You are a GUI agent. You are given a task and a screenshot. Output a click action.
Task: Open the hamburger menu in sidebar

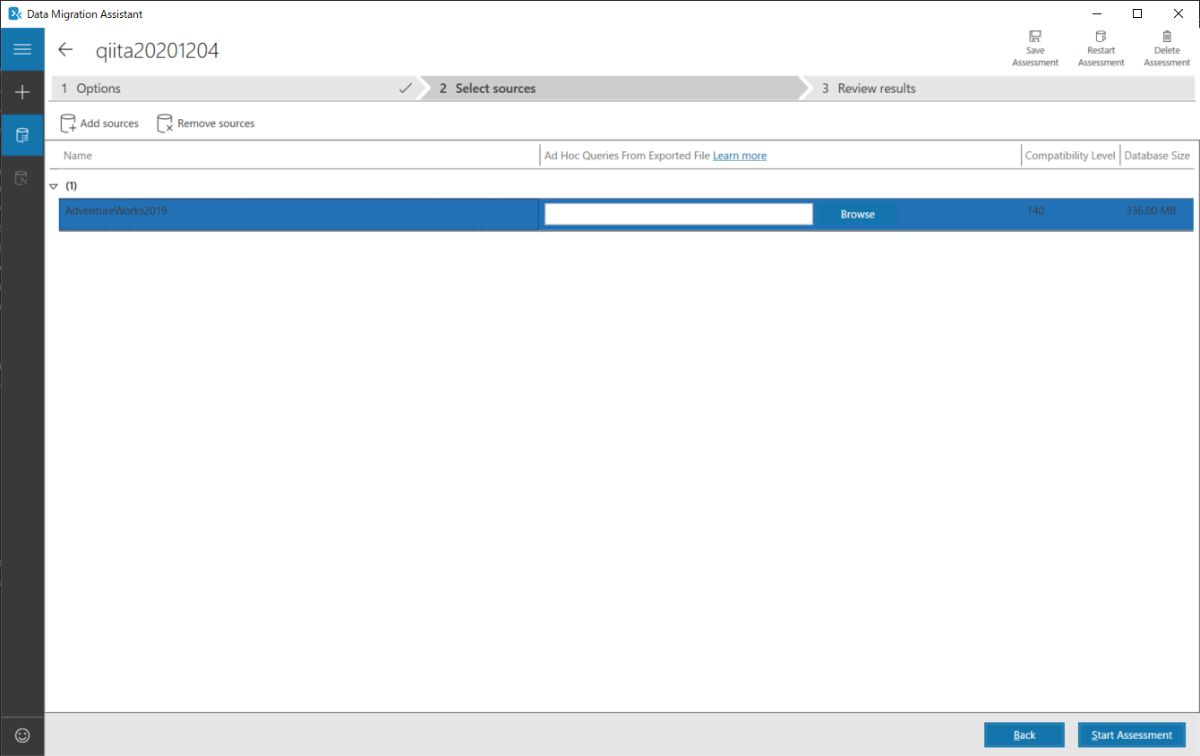[x=22, y=49]
